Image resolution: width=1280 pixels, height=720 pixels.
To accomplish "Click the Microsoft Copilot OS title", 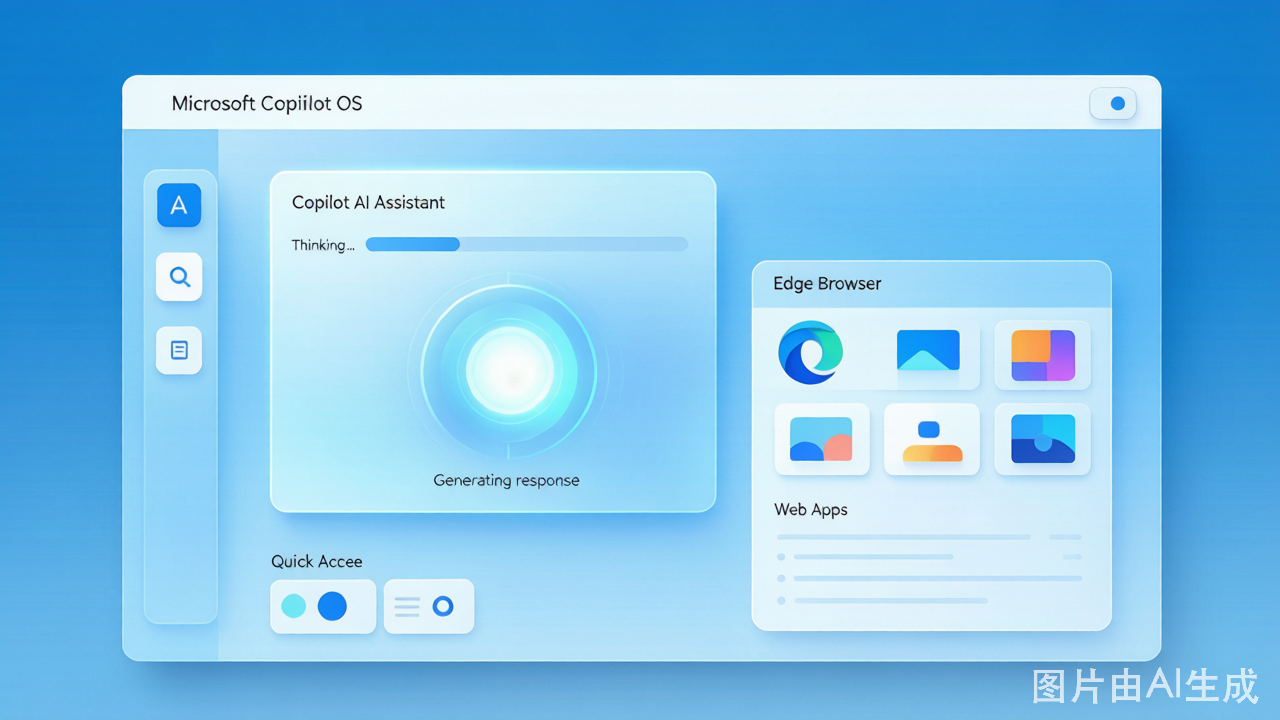I will coord(267,103).
